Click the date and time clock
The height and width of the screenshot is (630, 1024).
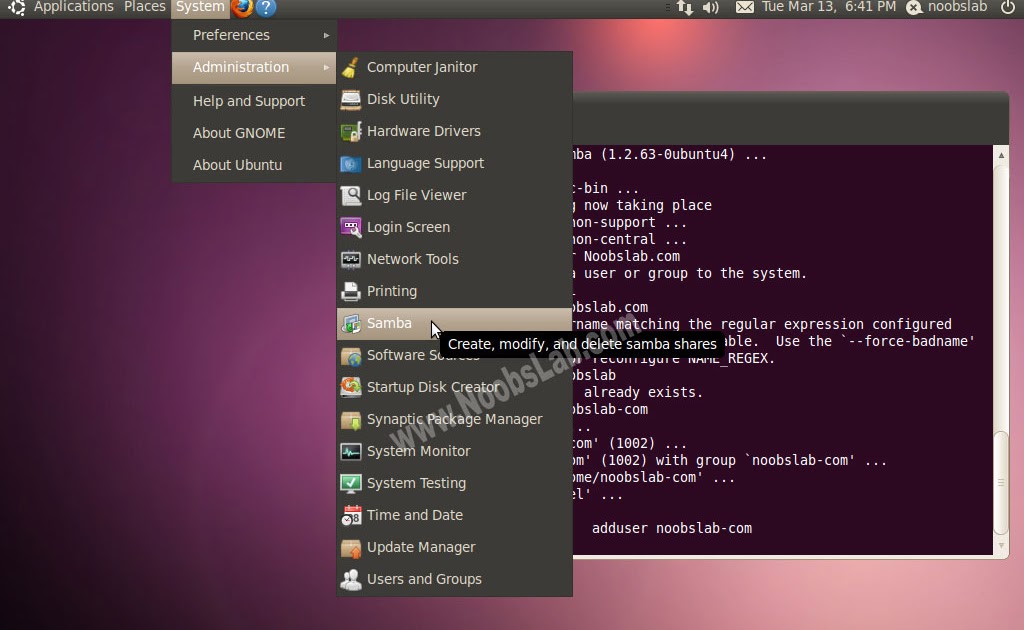pos(829,7)
